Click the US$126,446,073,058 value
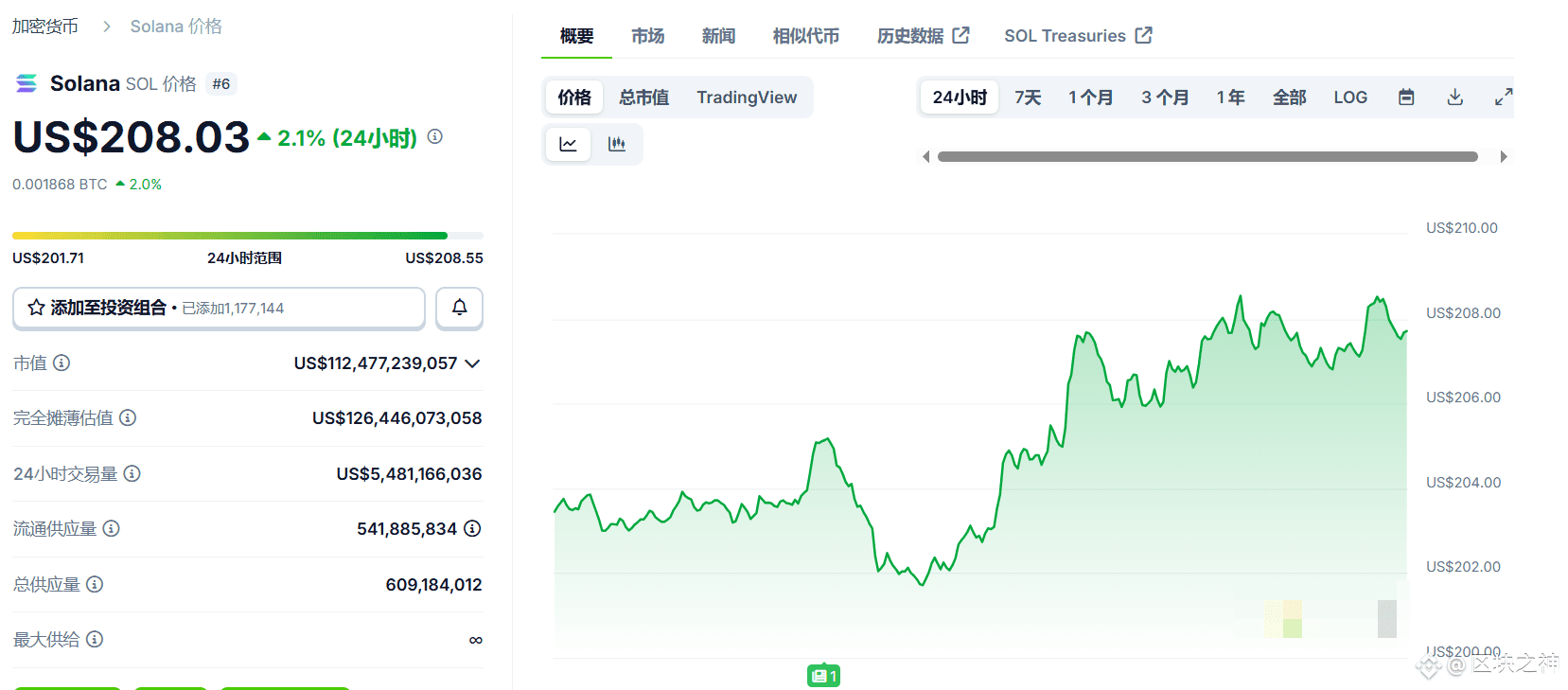The height and width of the screenshot is (690, 1568). click(x=397, y=418)
